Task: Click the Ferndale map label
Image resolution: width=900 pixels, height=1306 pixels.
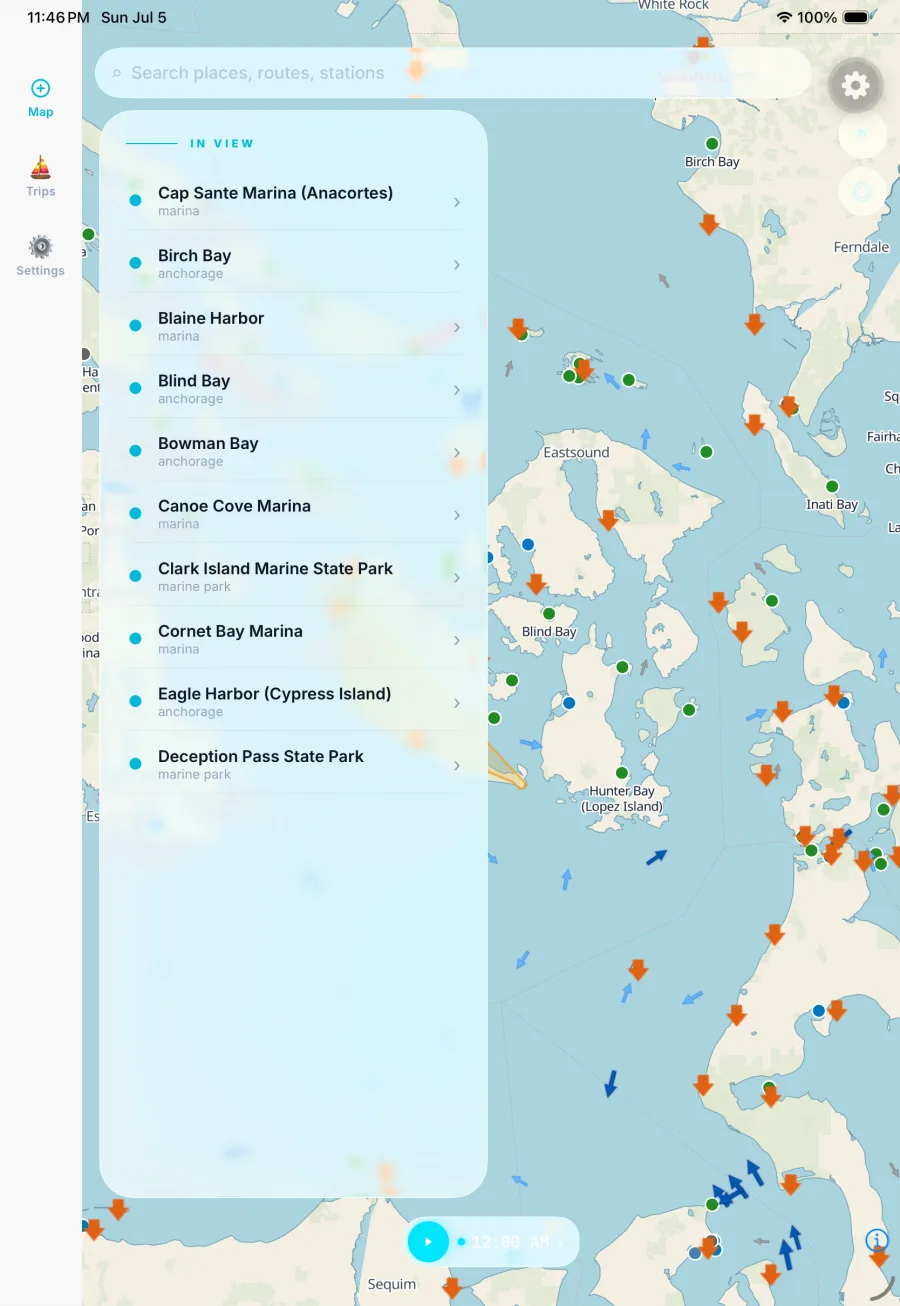Action: 861,247
